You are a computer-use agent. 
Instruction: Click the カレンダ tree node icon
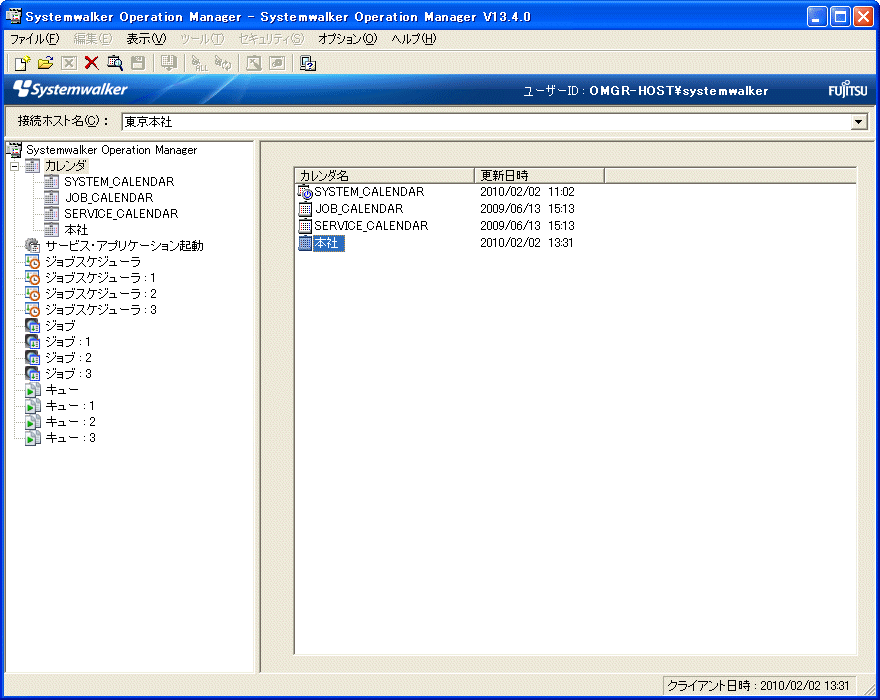[33, 166]
